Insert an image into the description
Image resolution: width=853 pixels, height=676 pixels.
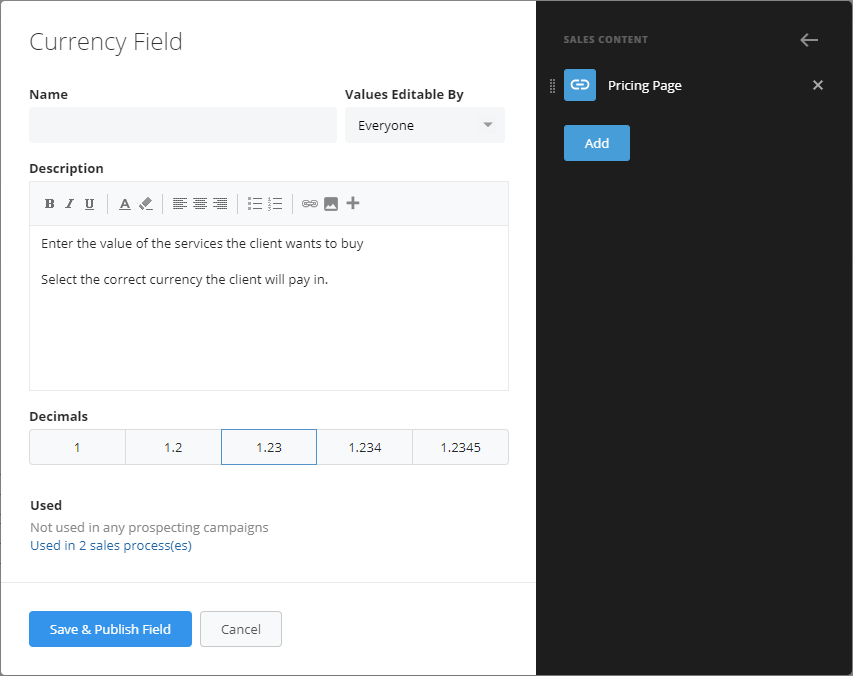(x=331, y=203)
